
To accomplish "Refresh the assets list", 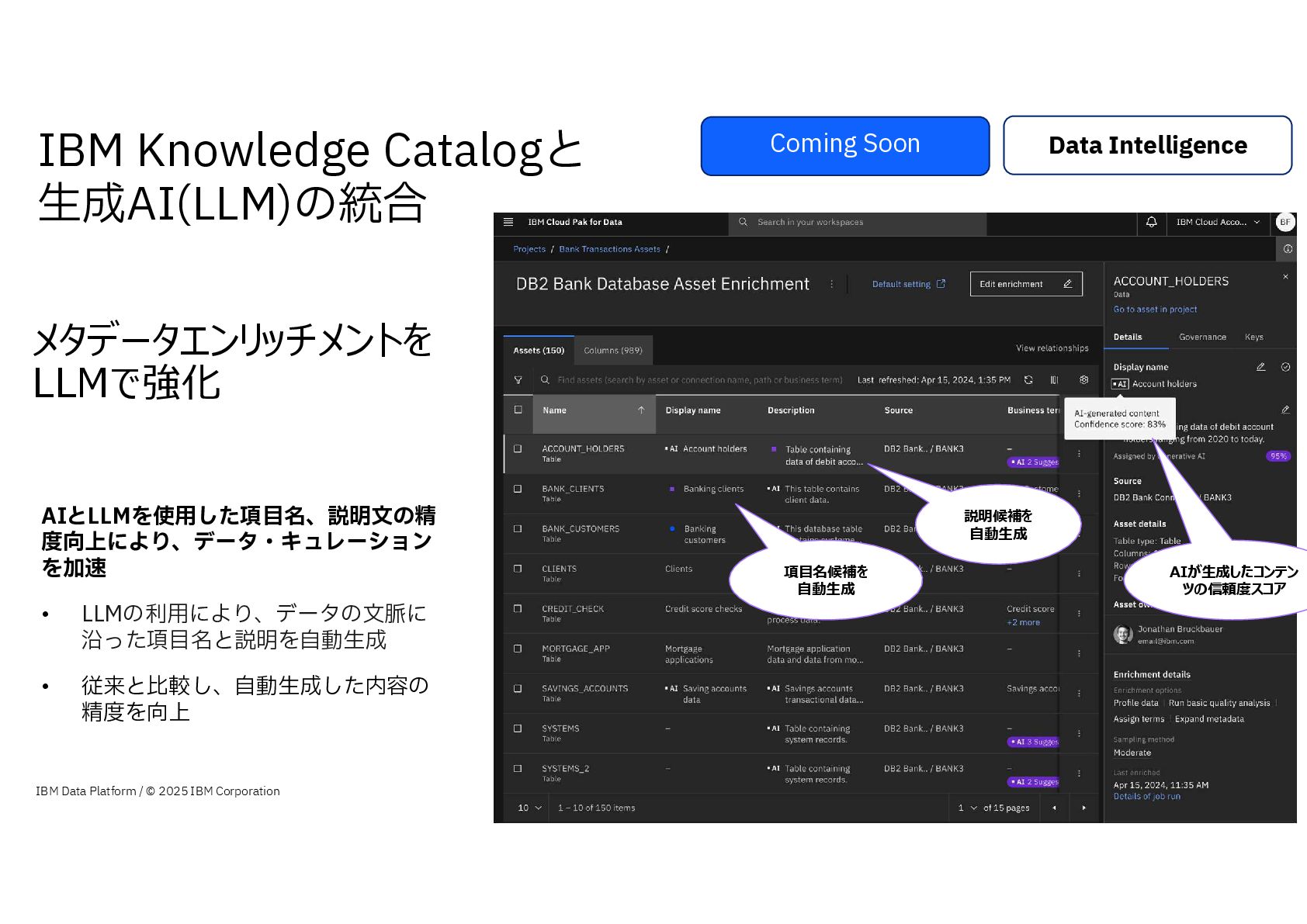I will coord(1028,380).
